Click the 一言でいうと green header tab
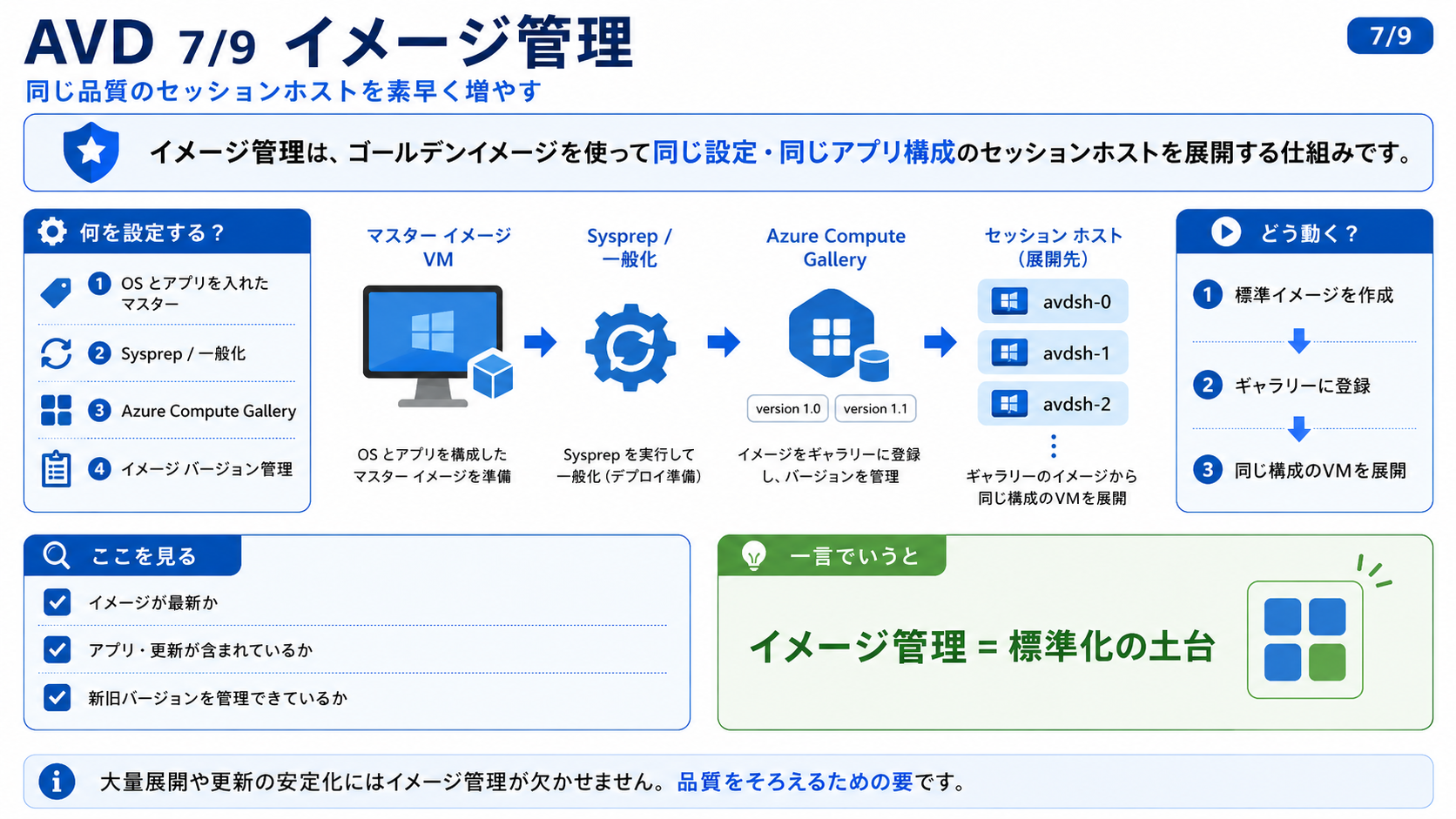Viewport: 1456px width, 819px height. click(832, 555)
